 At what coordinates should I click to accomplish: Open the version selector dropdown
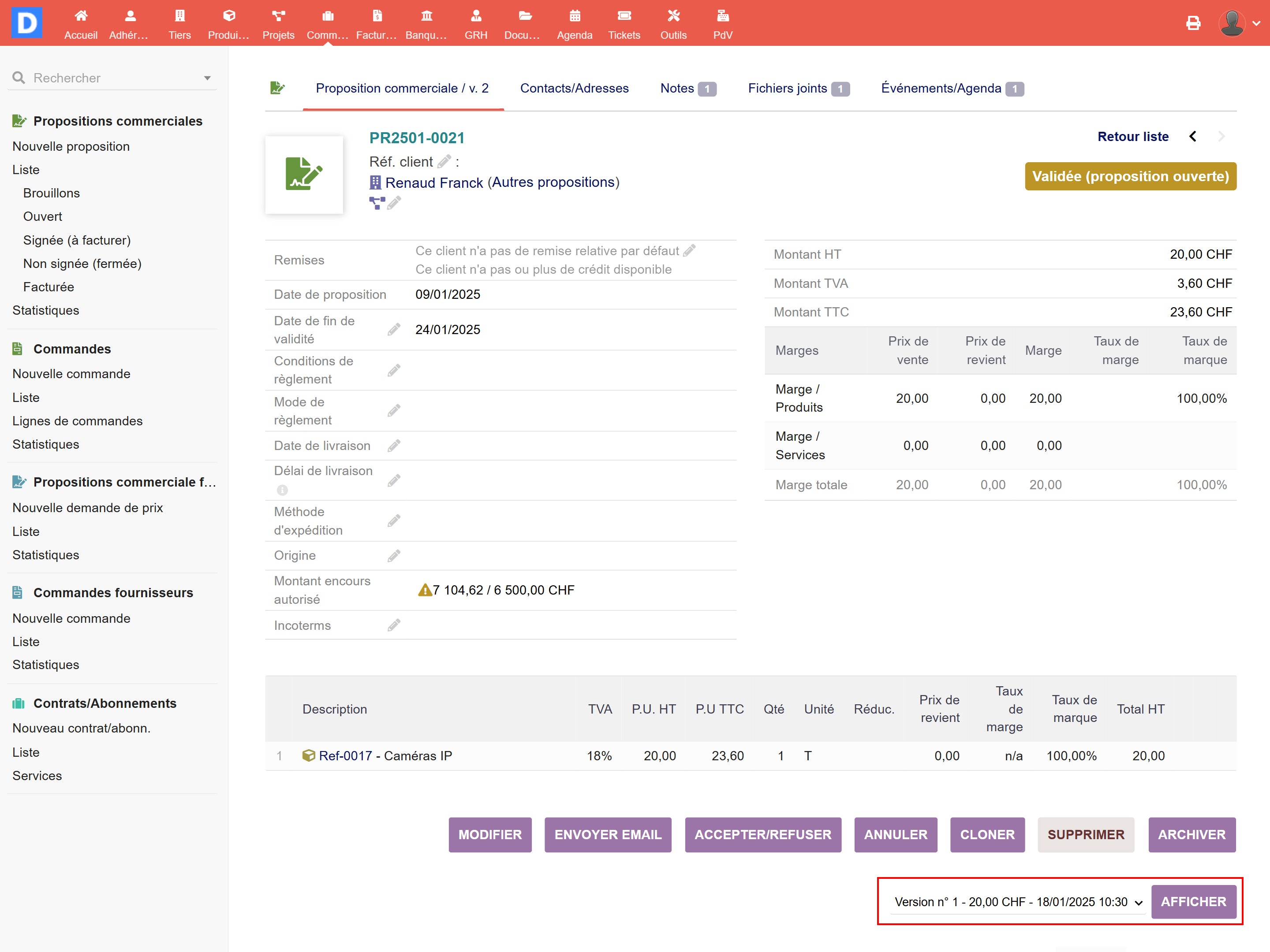1017,901
